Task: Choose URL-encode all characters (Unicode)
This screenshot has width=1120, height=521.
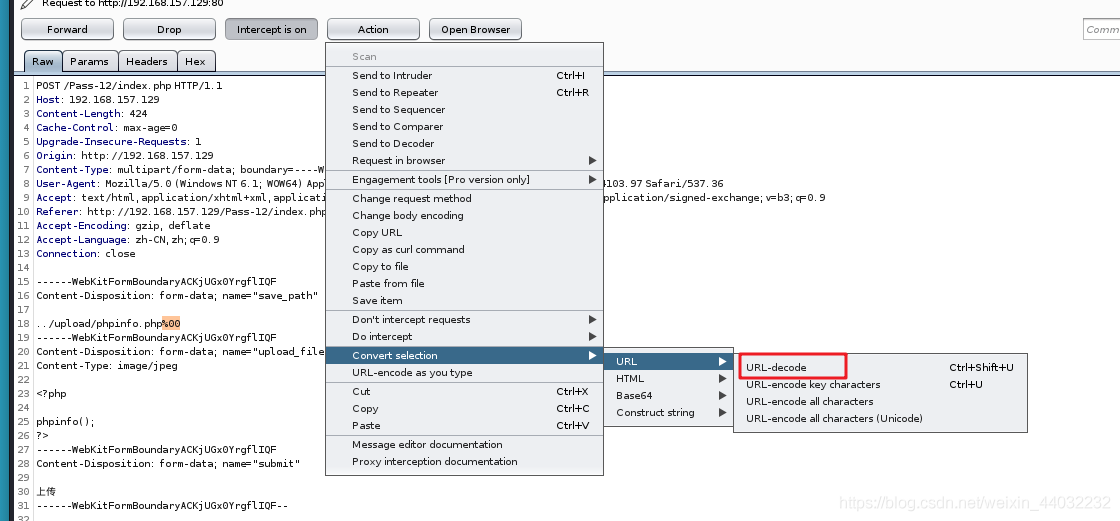Action: 880,419
